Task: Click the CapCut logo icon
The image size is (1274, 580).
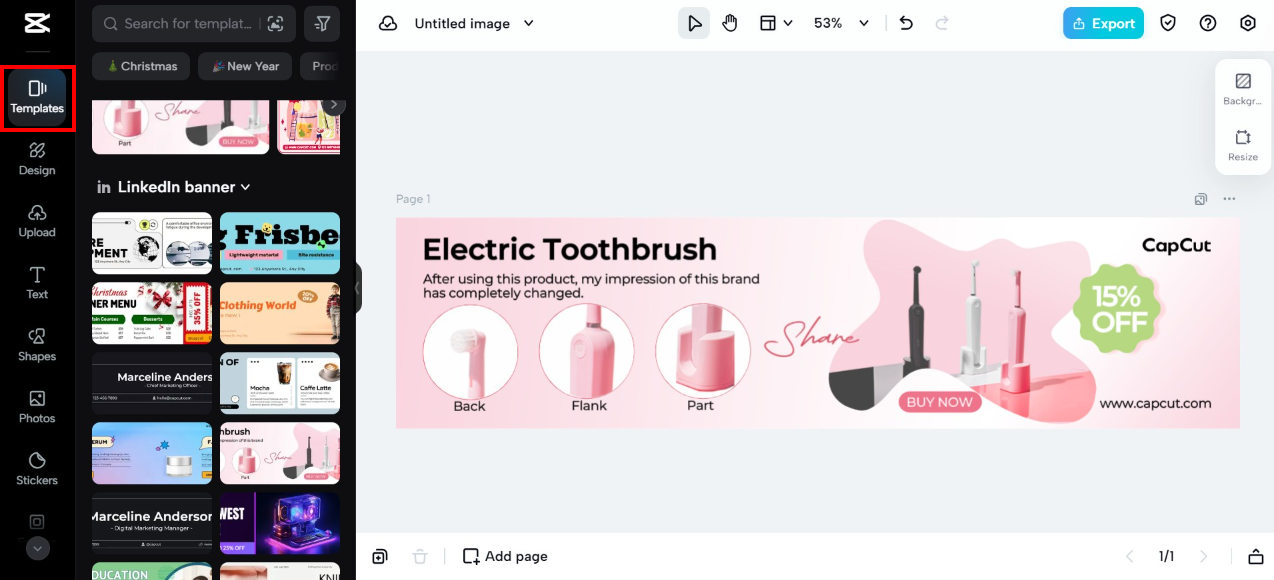Action: [37, 22]
